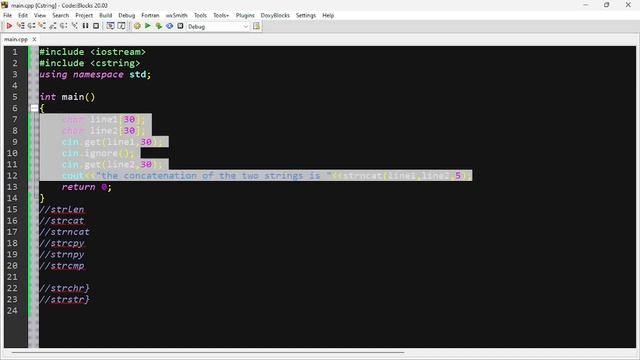Click the Step into debug icon
The height and width of the screenshot is (360, 640).
coord(42,26)
